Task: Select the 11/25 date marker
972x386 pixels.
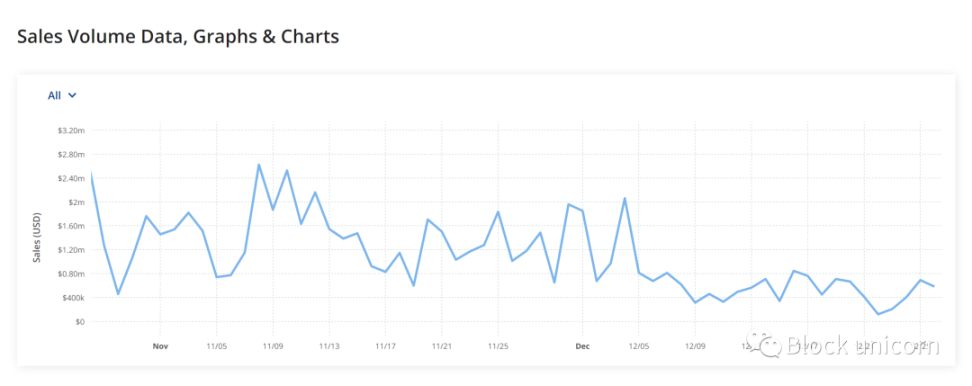Action: click(498, 346)
